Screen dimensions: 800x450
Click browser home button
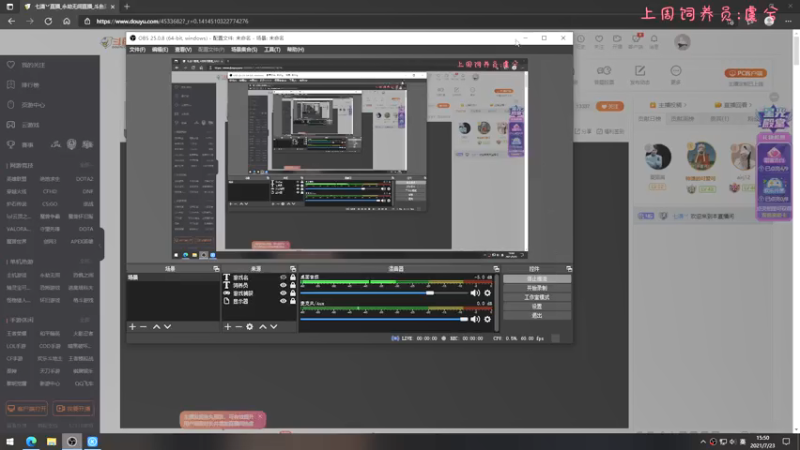(66, 21)
